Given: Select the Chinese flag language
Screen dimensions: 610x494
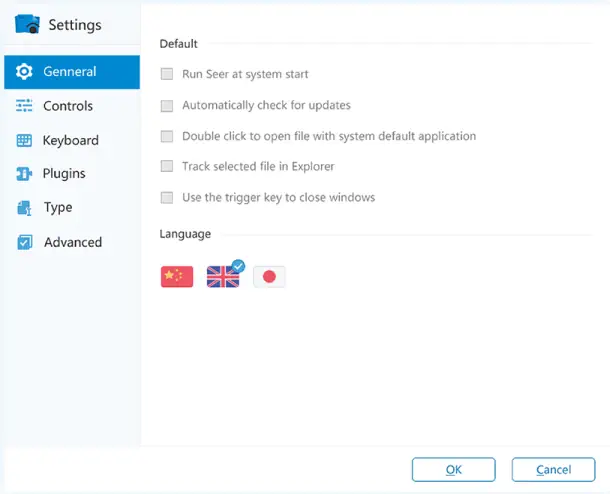Looking at the screenshot, I should [x=177, y=277].
